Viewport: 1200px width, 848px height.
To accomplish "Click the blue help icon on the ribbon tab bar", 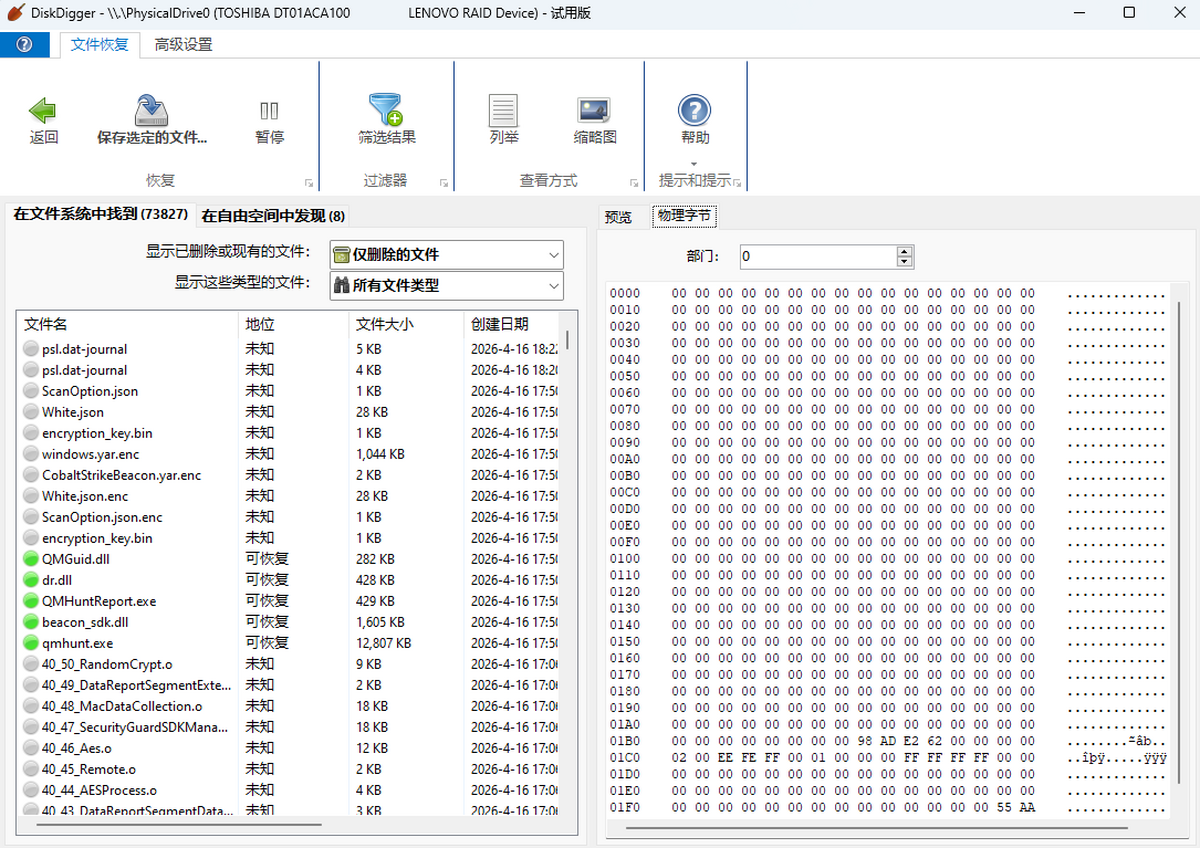I will (x=25, y=45).
